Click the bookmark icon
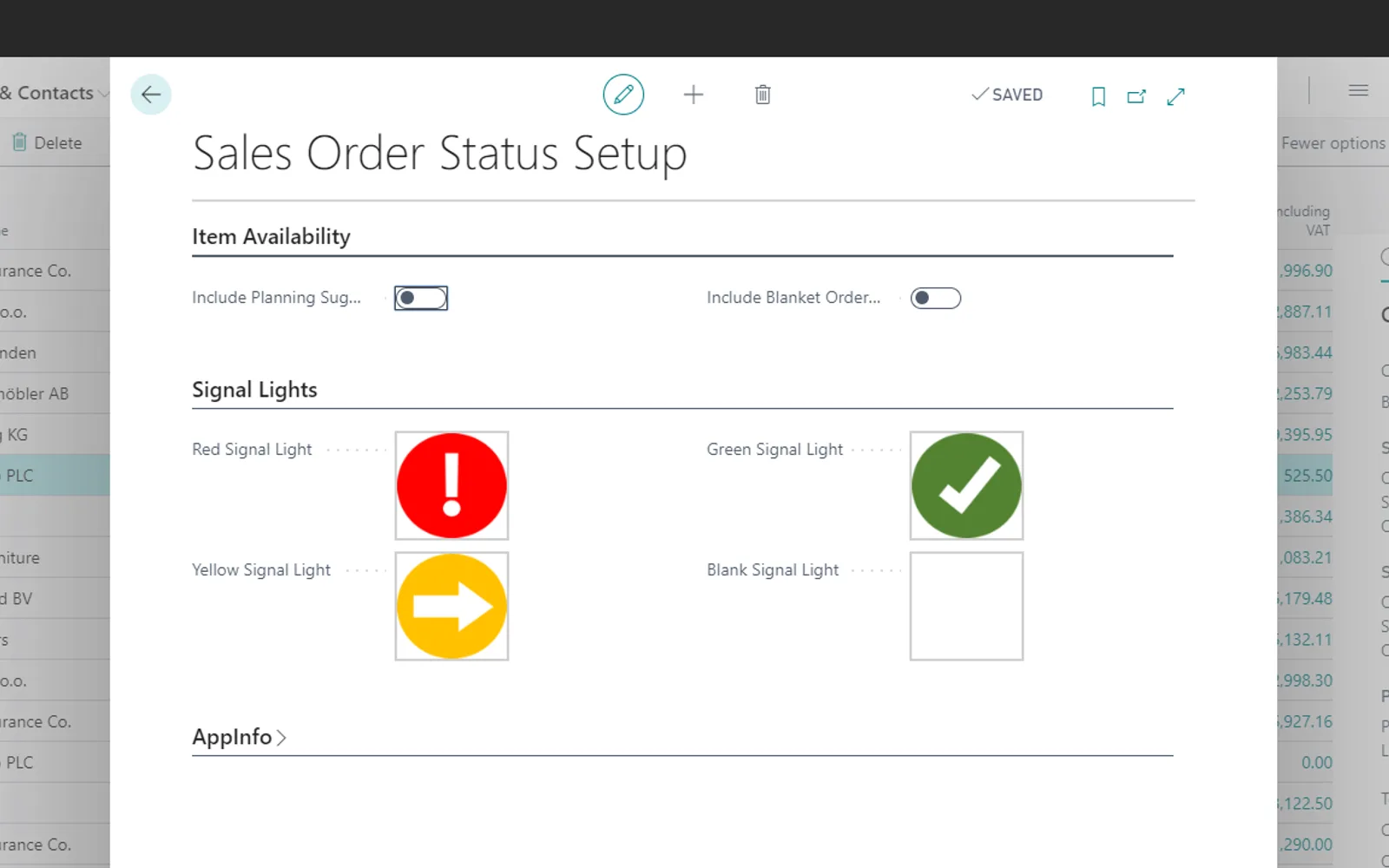Viewport: 1389px width, 868px height. point(1098,96)
